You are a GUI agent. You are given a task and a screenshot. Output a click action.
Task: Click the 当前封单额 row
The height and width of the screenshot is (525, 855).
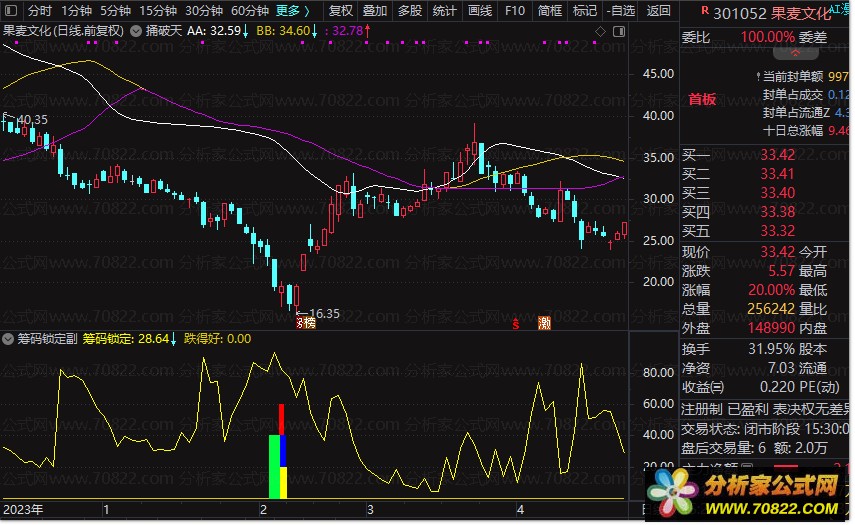(803, 77)
